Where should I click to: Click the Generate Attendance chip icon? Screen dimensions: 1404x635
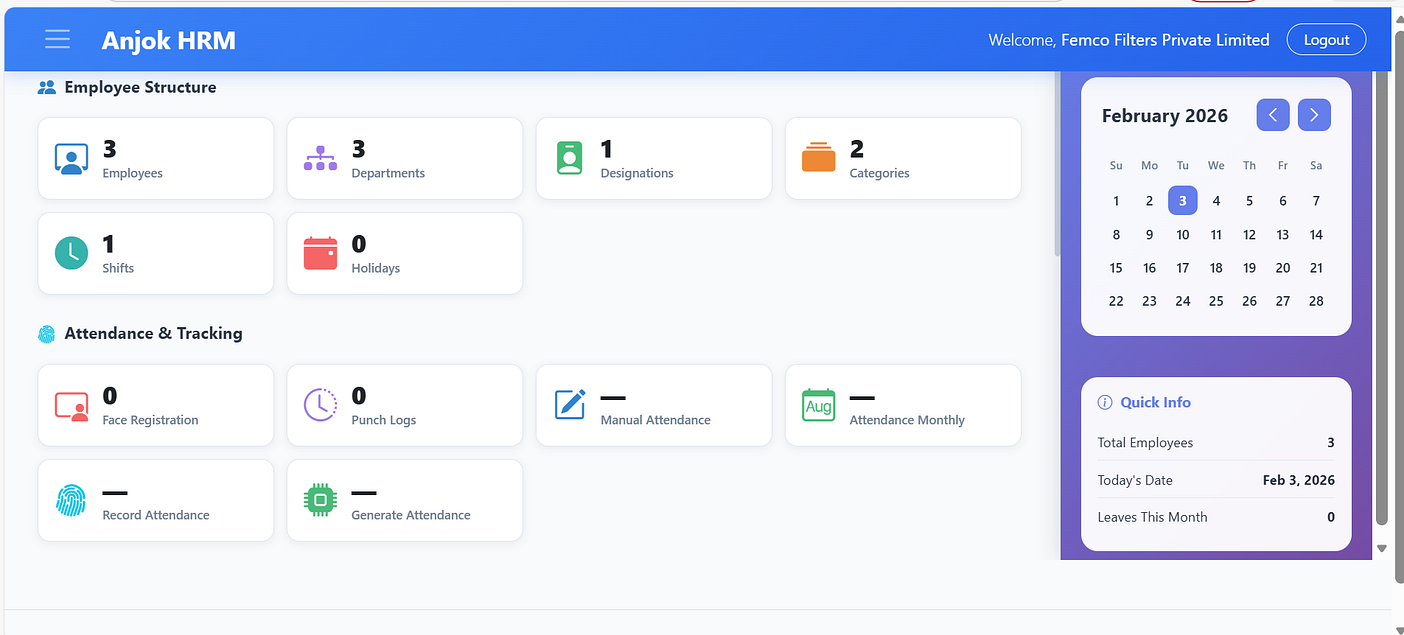coord(320,500)
